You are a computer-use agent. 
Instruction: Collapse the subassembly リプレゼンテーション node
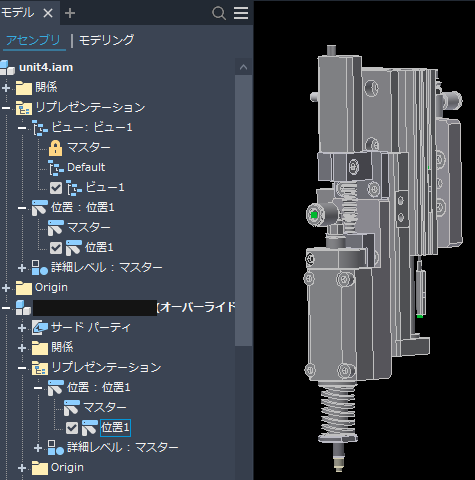click(x=22, y=368)
